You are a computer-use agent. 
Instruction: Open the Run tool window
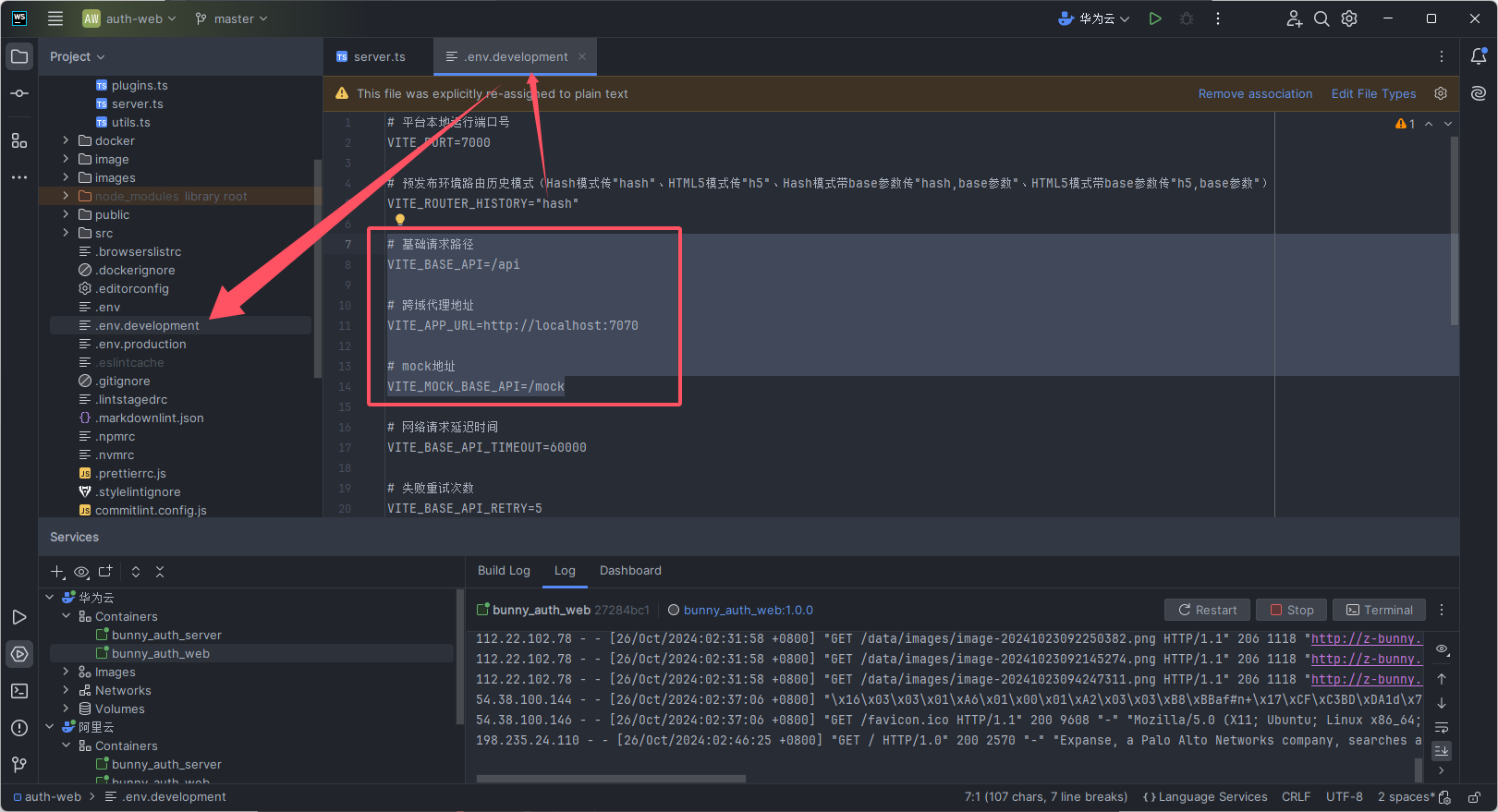pos(19,617)
